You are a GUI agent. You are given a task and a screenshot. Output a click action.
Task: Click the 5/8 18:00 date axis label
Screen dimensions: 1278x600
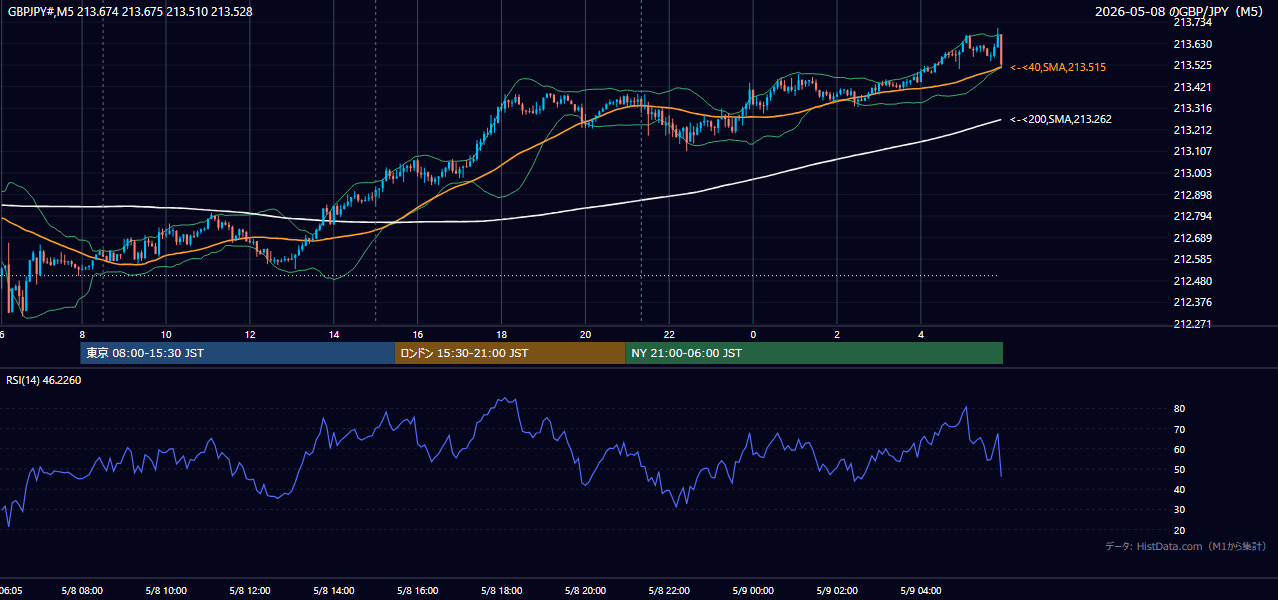point(502,591)
